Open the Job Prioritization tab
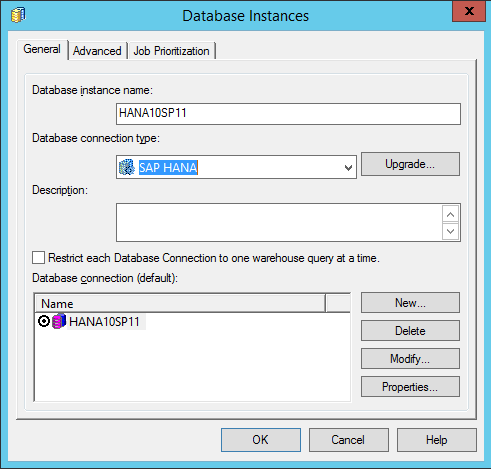The width and height of the screenshot is (491, 470). point(171,51)
